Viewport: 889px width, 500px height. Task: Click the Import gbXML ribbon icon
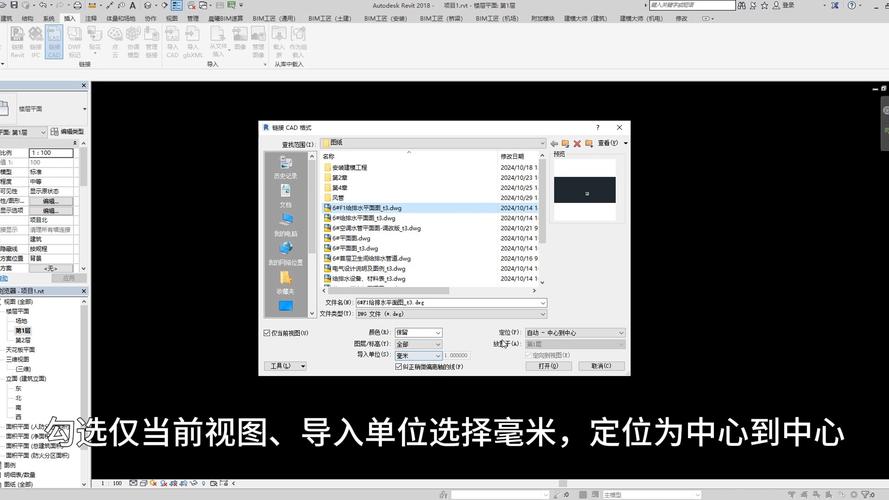click(193, 41)
